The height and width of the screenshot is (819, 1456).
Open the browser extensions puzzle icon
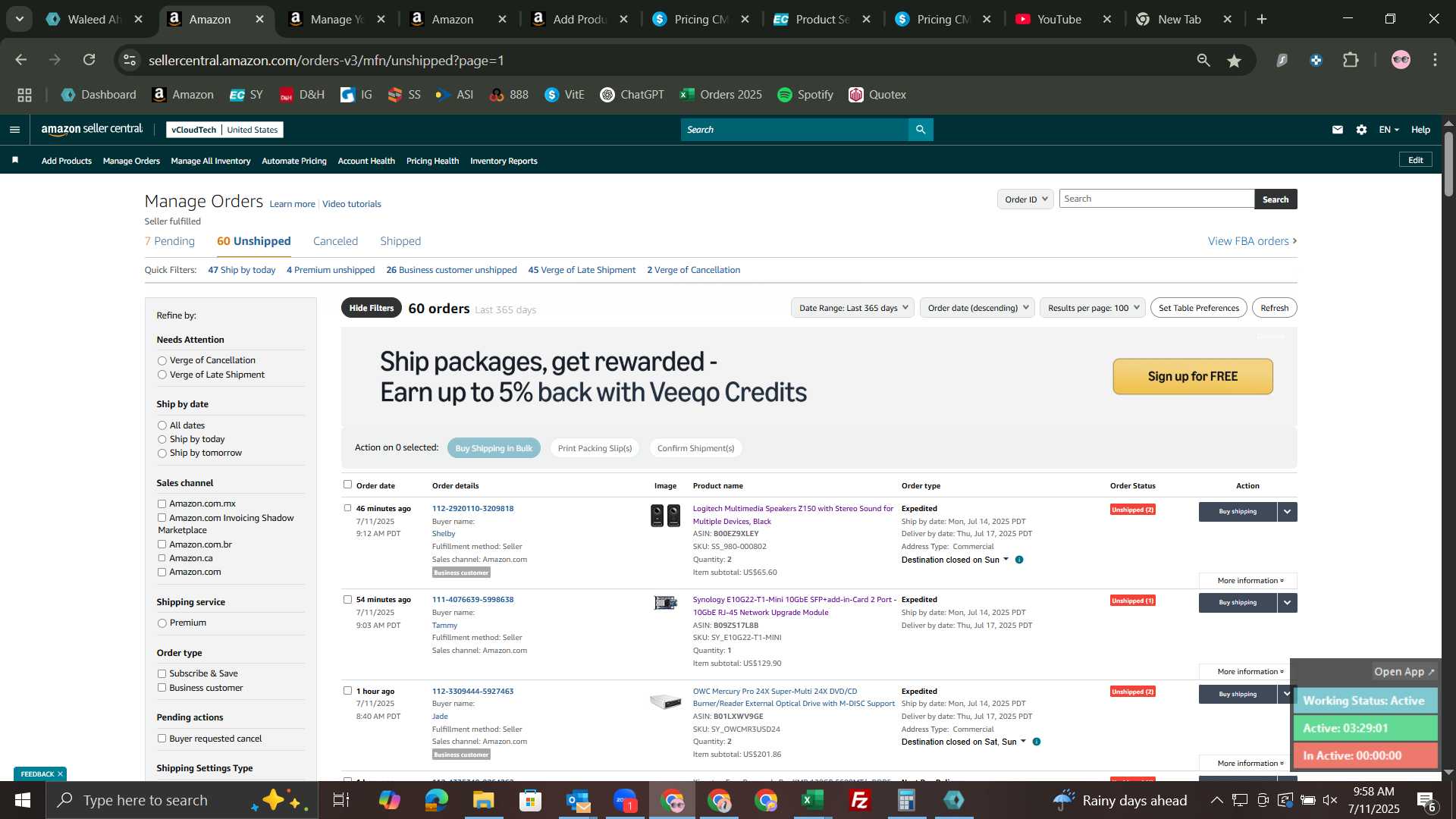tap(1351, 60)
